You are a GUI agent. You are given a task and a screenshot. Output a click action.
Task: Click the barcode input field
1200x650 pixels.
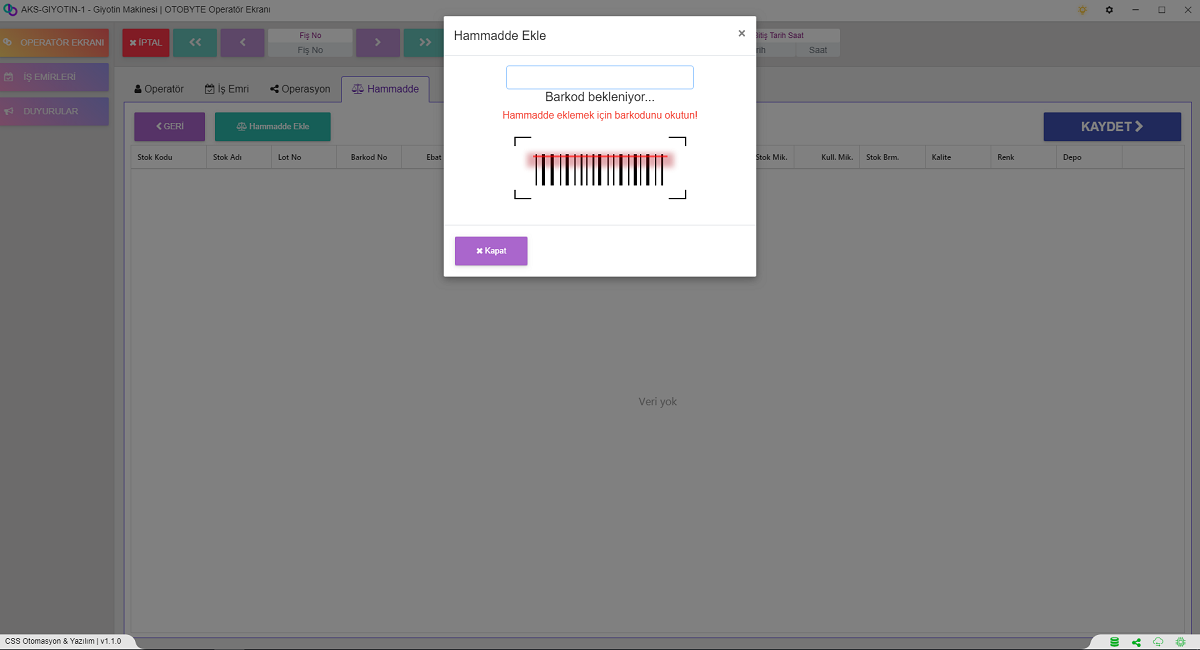[599, 78]
